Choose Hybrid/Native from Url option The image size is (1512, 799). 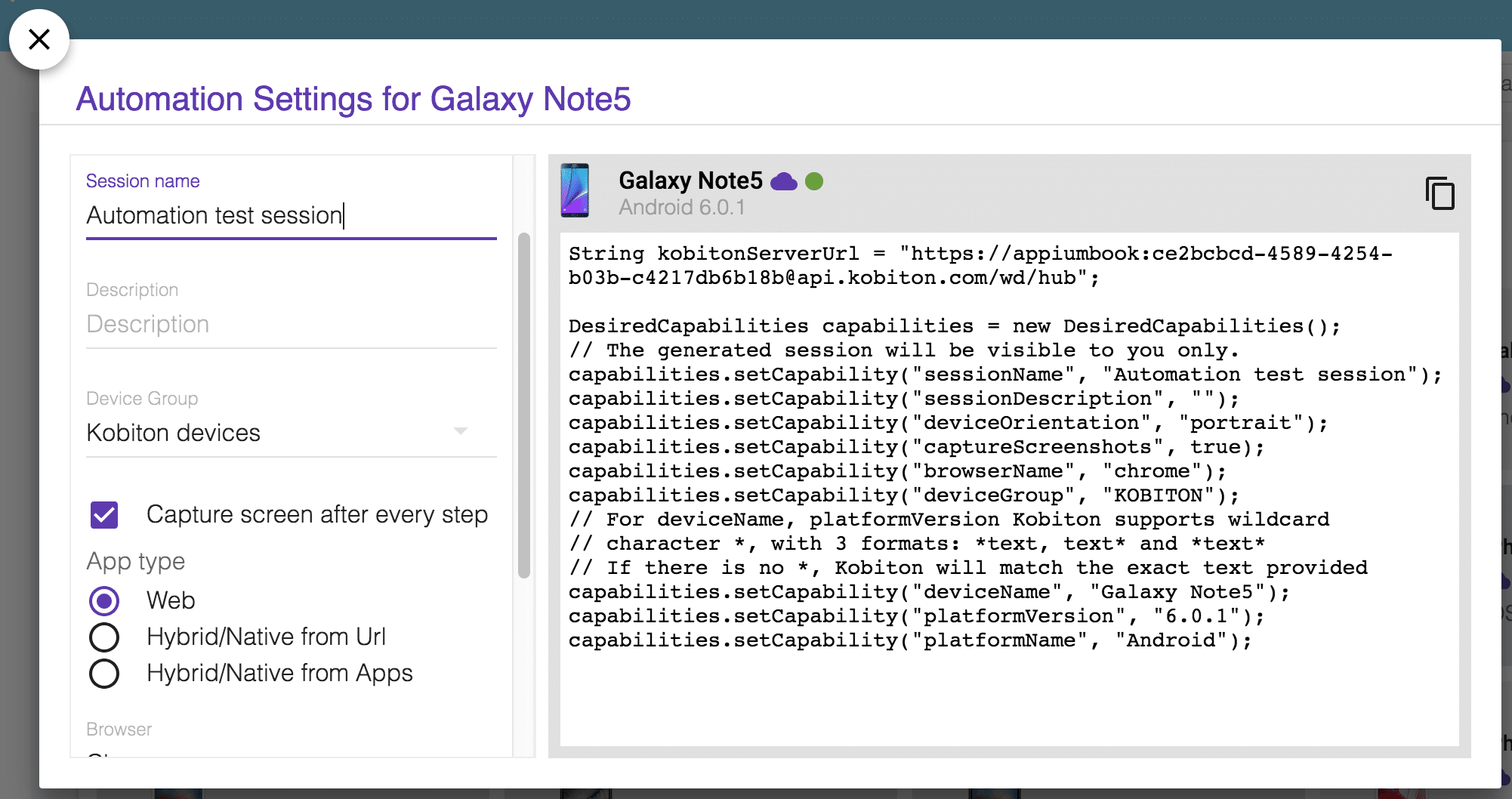coord(104,637)
